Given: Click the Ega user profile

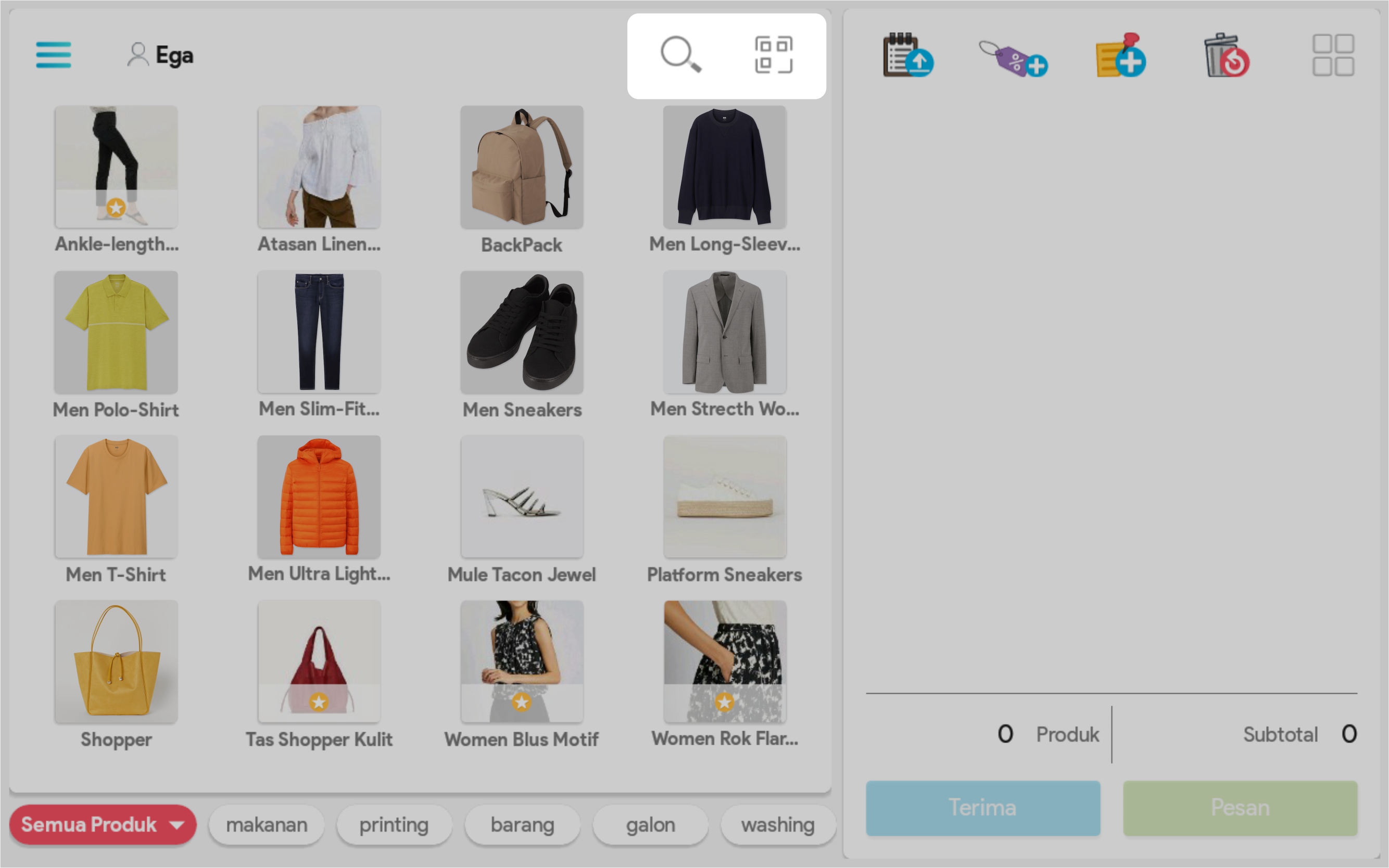Looking at the screenshot, I should tap(161, 55).
